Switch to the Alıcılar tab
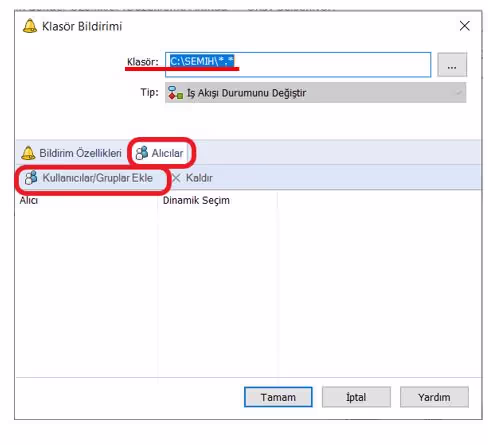 [161, 153]
